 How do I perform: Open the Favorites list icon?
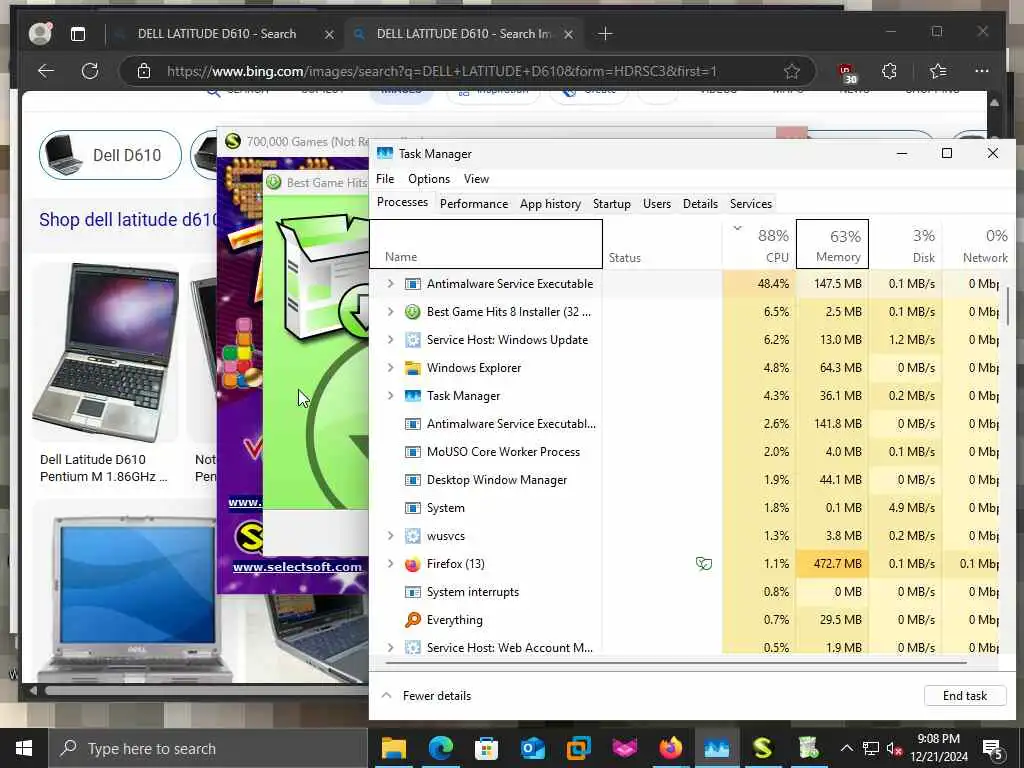pyautogui.click(x=938, y=71)
